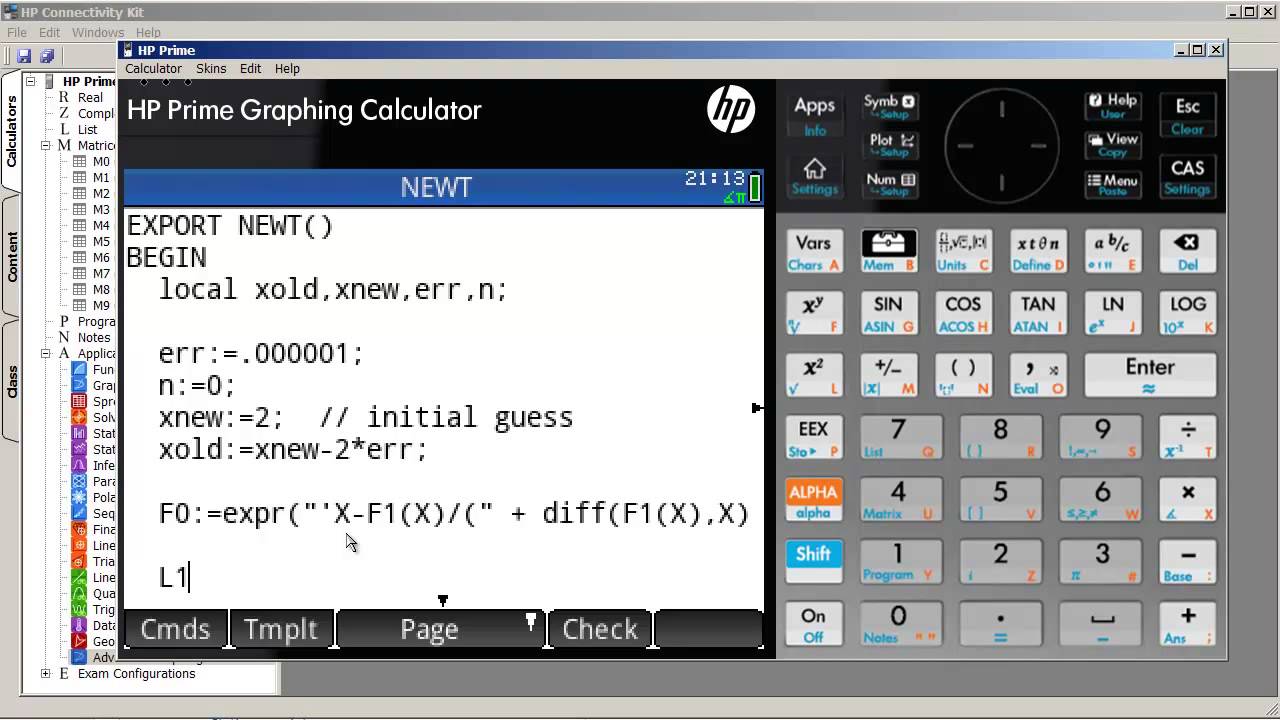Collapse the Matrices tree node
The image size is (1280, 720).
[45, 145]
